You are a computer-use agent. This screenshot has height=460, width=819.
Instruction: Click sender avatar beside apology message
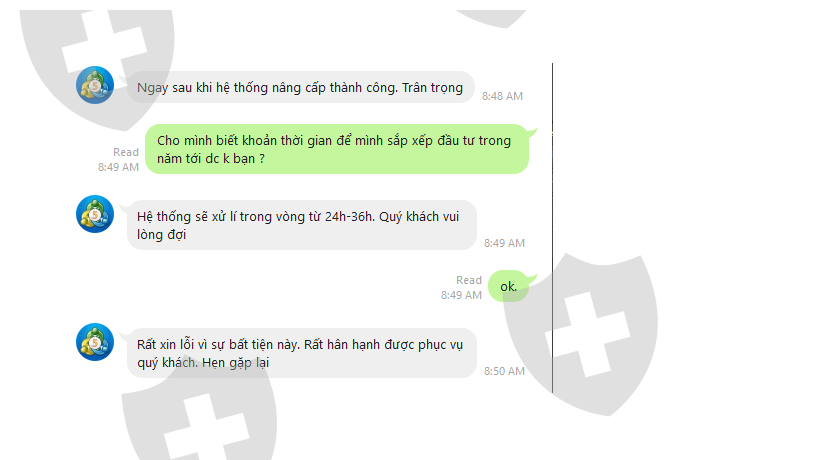pyautogui.click(x=95, y=342)
